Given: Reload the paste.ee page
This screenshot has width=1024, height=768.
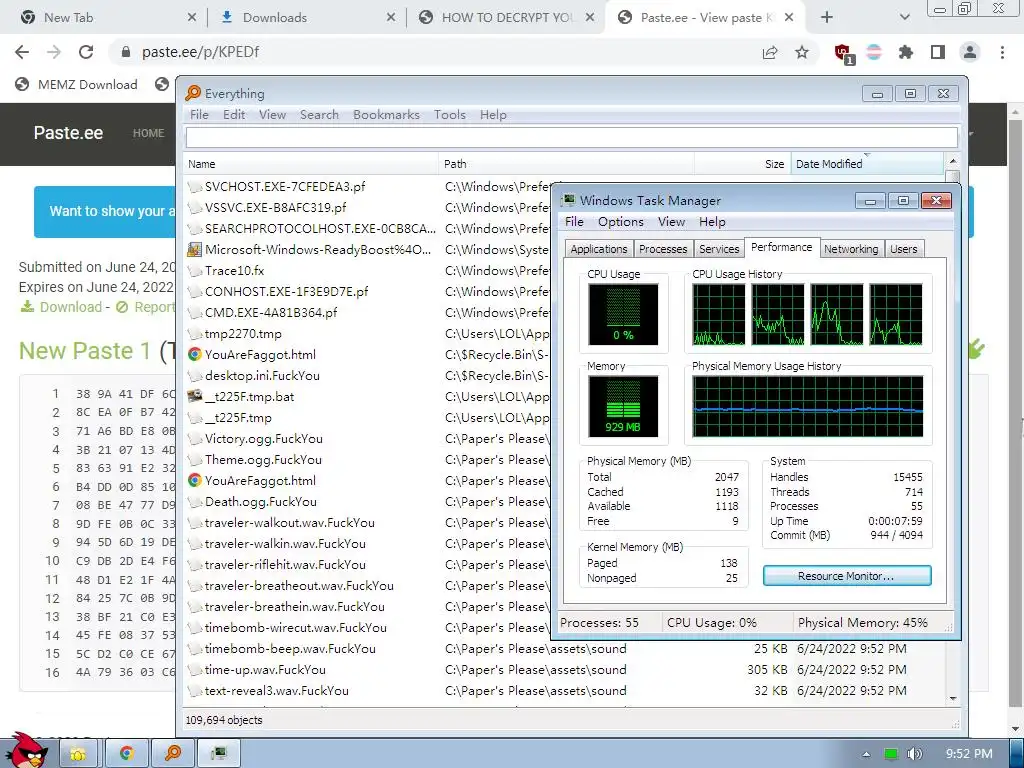Looking at the screenshot, I should (x=86, y=52).
